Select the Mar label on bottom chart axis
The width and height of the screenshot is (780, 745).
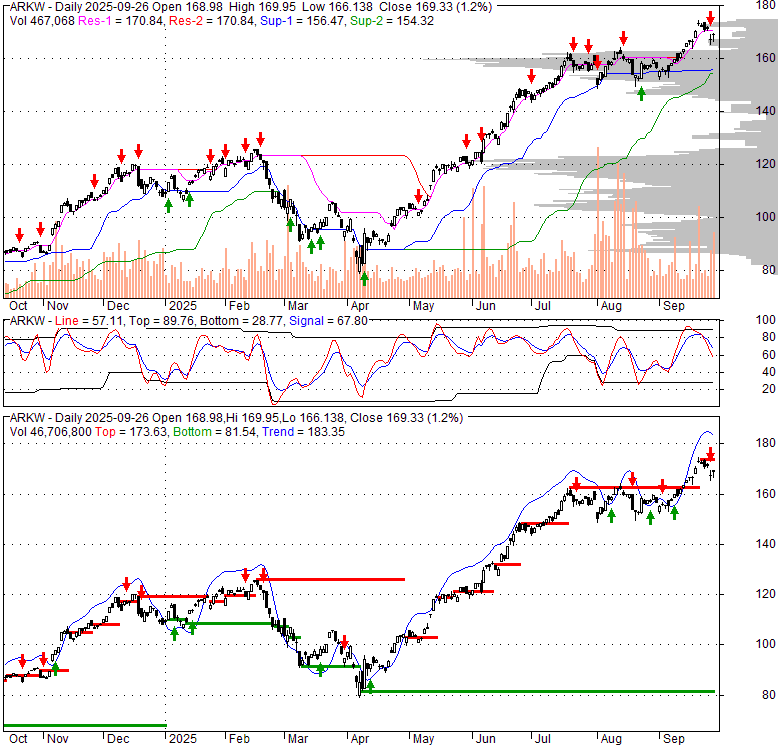click(x=298, y=739)
